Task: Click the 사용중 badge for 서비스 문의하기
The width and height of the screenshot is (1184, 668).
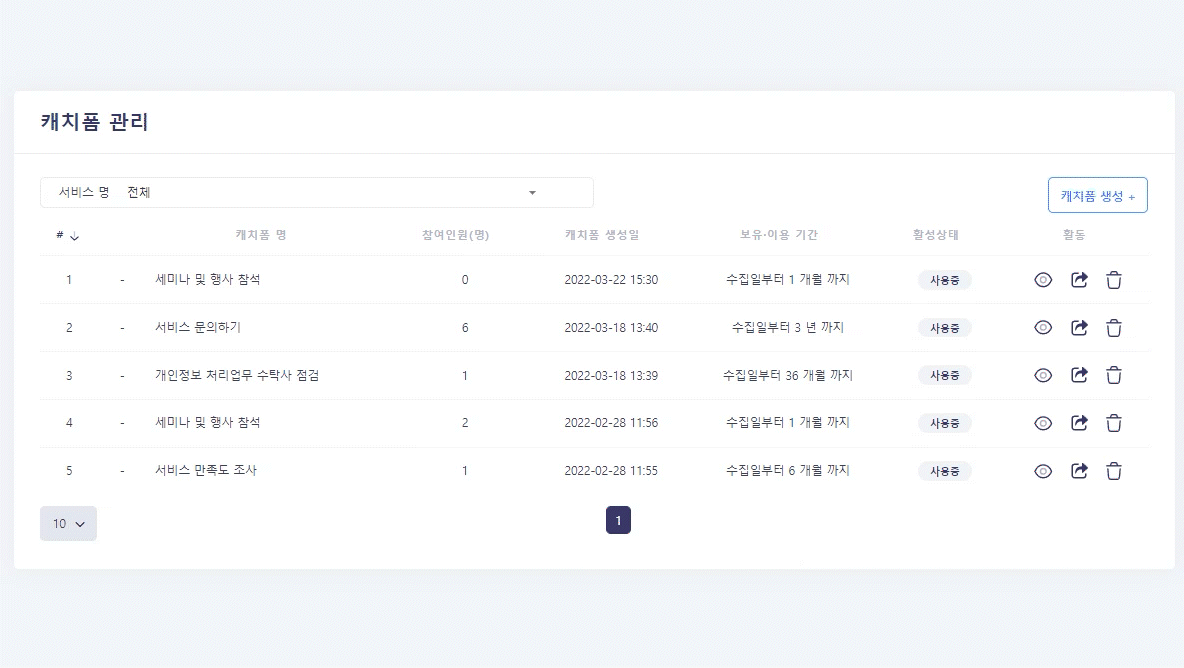Action: (944, 328)
